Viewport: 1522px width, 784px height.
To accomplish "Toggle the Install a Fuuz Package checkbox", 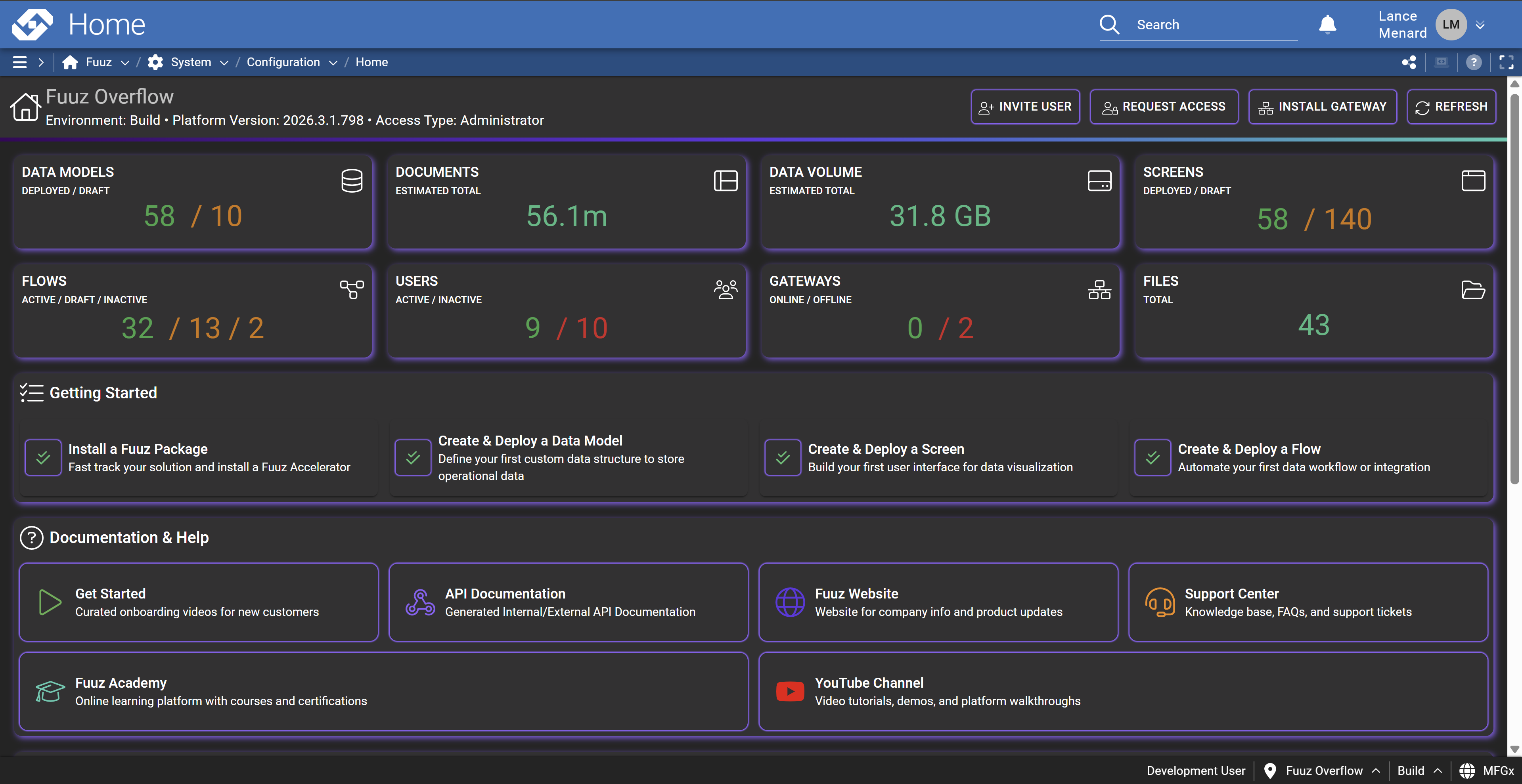I will (43, 457).
